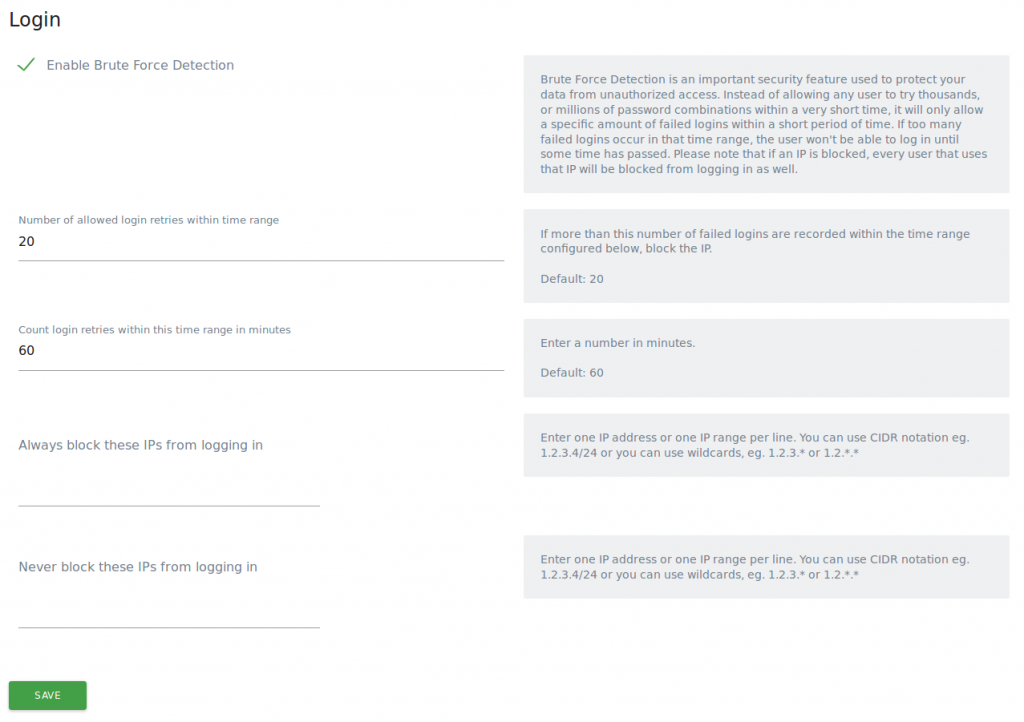Click the Login section heading
Screen dimensions: 1024x722
[x=35, y=19]
